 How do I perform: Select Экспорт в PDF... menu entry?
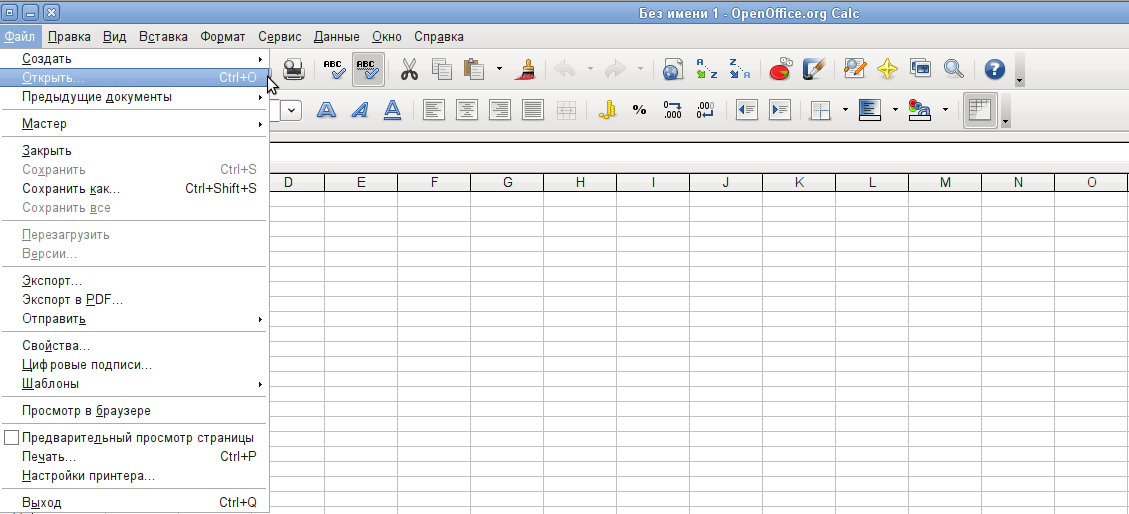135,299
